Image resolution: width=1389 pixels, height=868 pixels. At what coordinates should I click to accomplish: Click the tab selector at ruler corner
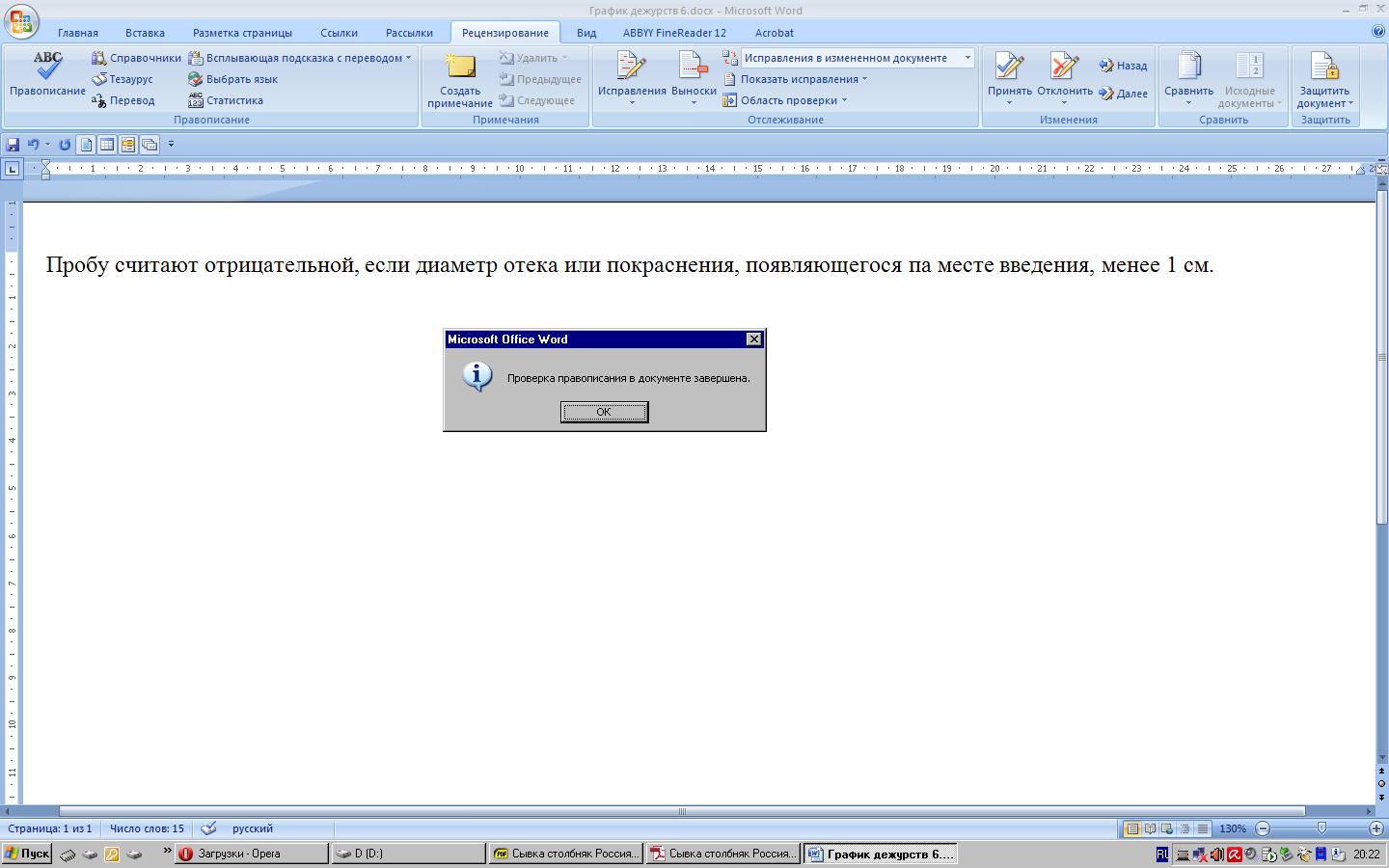click(12, 169)
